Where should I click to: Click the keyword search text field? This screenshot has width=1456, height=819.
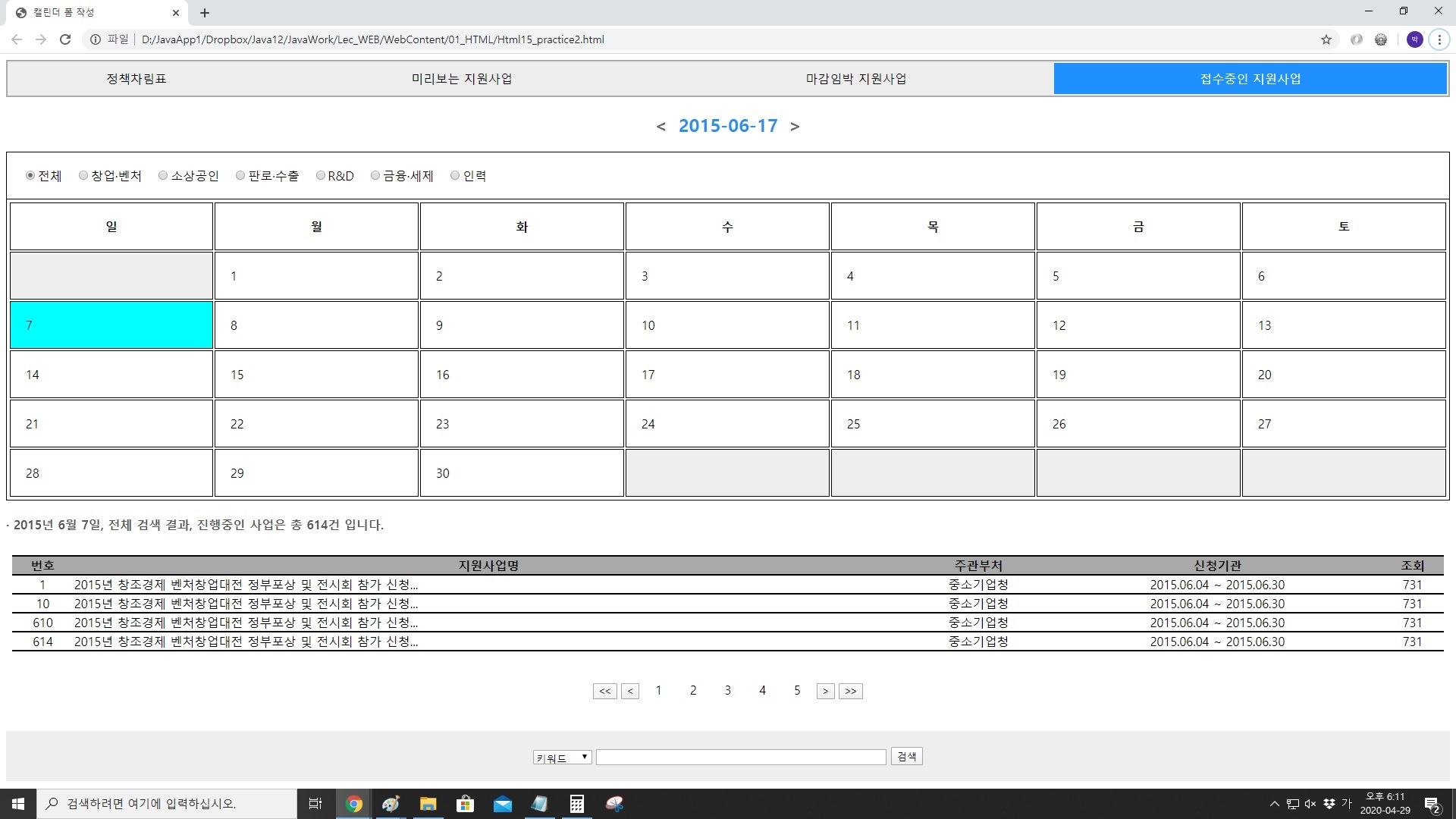tap(740, 757)
